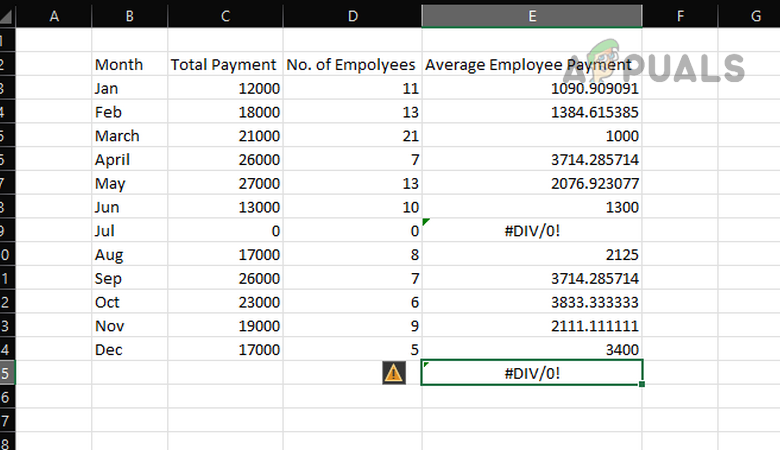Select the Sep month cell
The height and width of the screenshot is (450, 780).
pos(130,278)
